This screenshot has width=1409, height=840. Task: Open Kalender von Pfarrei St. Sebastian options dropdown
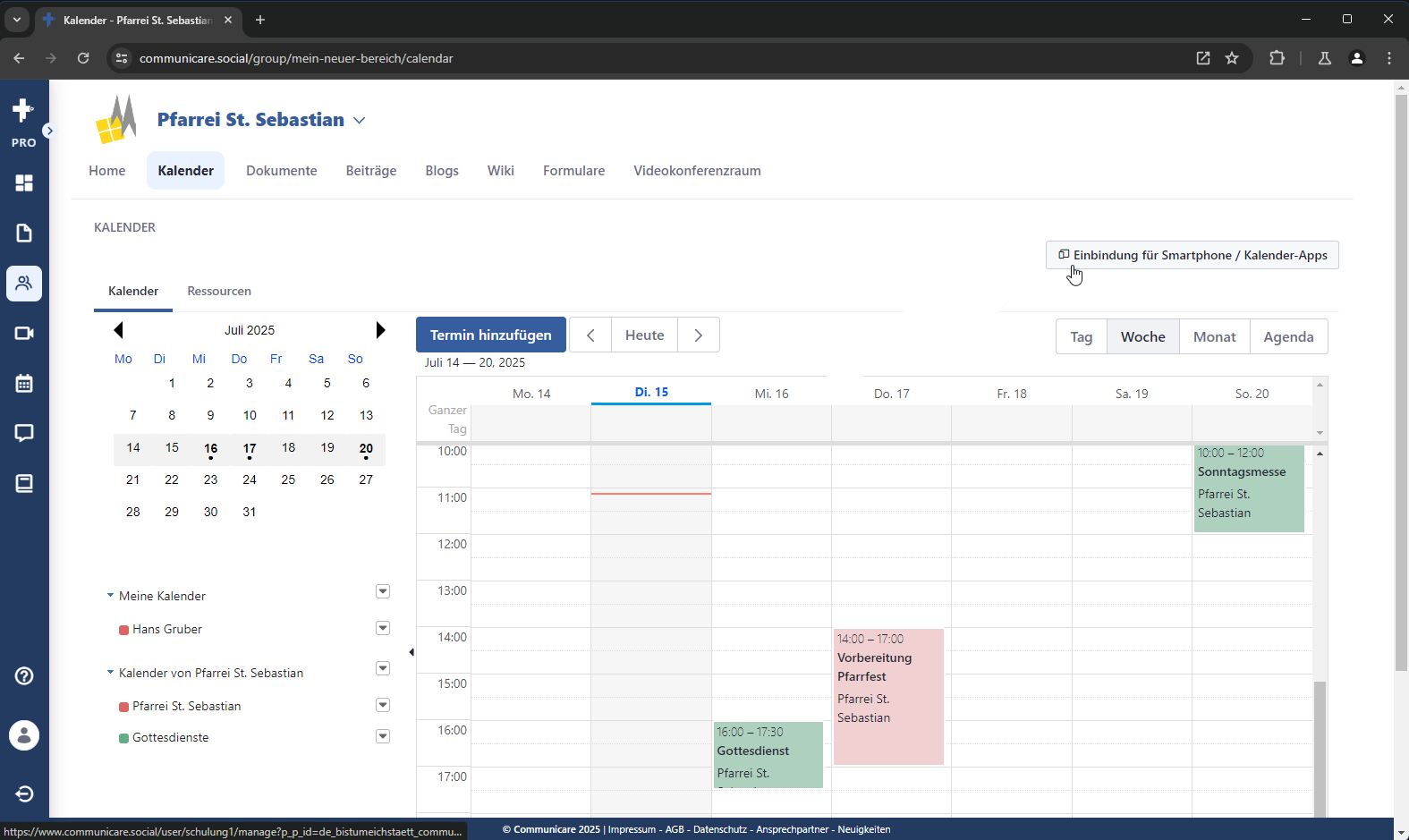coord(383,668)
